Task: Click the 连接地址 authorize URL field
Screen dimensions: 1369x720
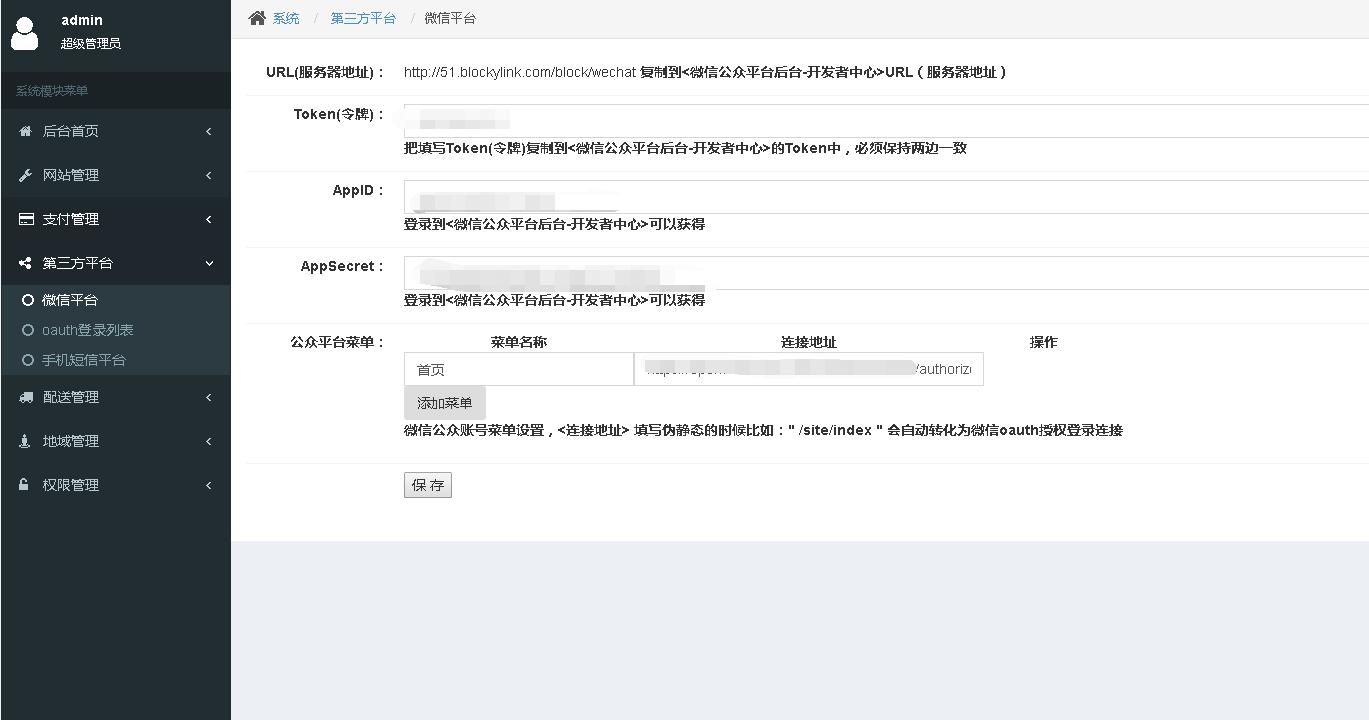Action: tap(809, 369)
